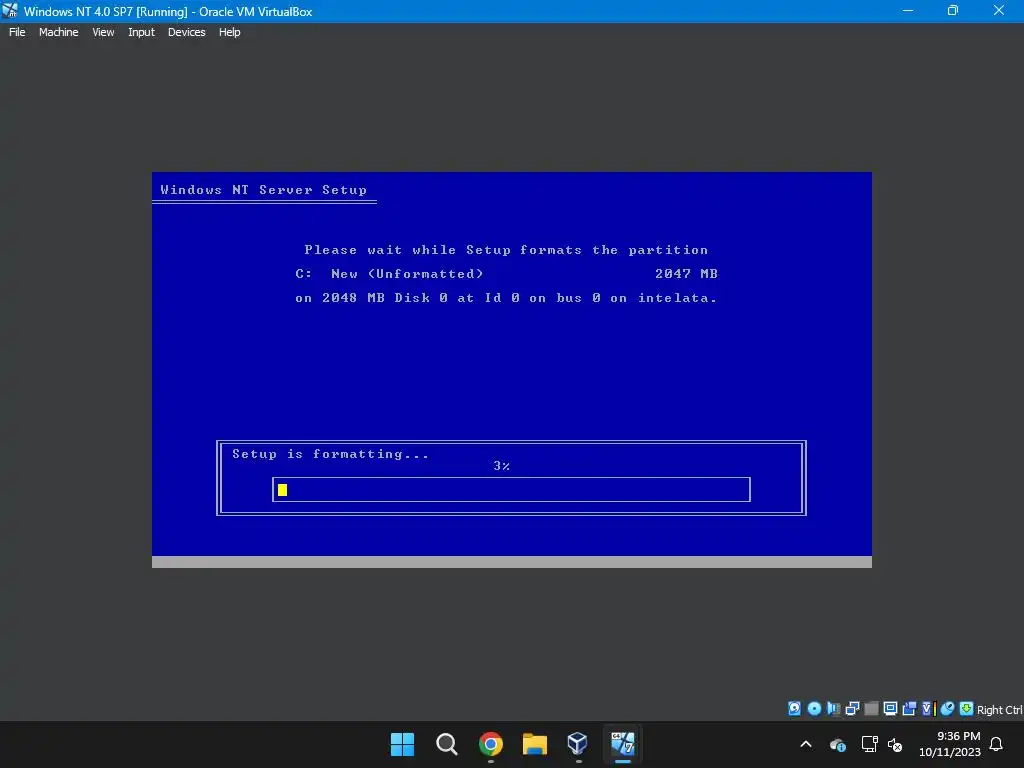Open the clock showing 9:36 PM
Viewport: 1024px width, 768px height.
pos(950,744)
